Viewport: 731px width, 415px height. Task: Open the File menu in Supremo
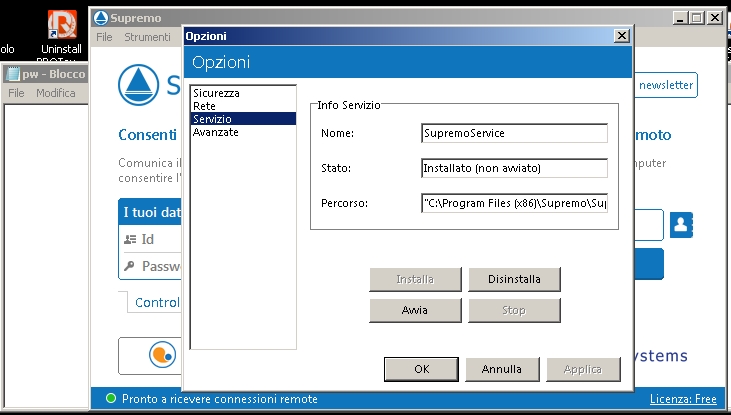click(104, 37)
